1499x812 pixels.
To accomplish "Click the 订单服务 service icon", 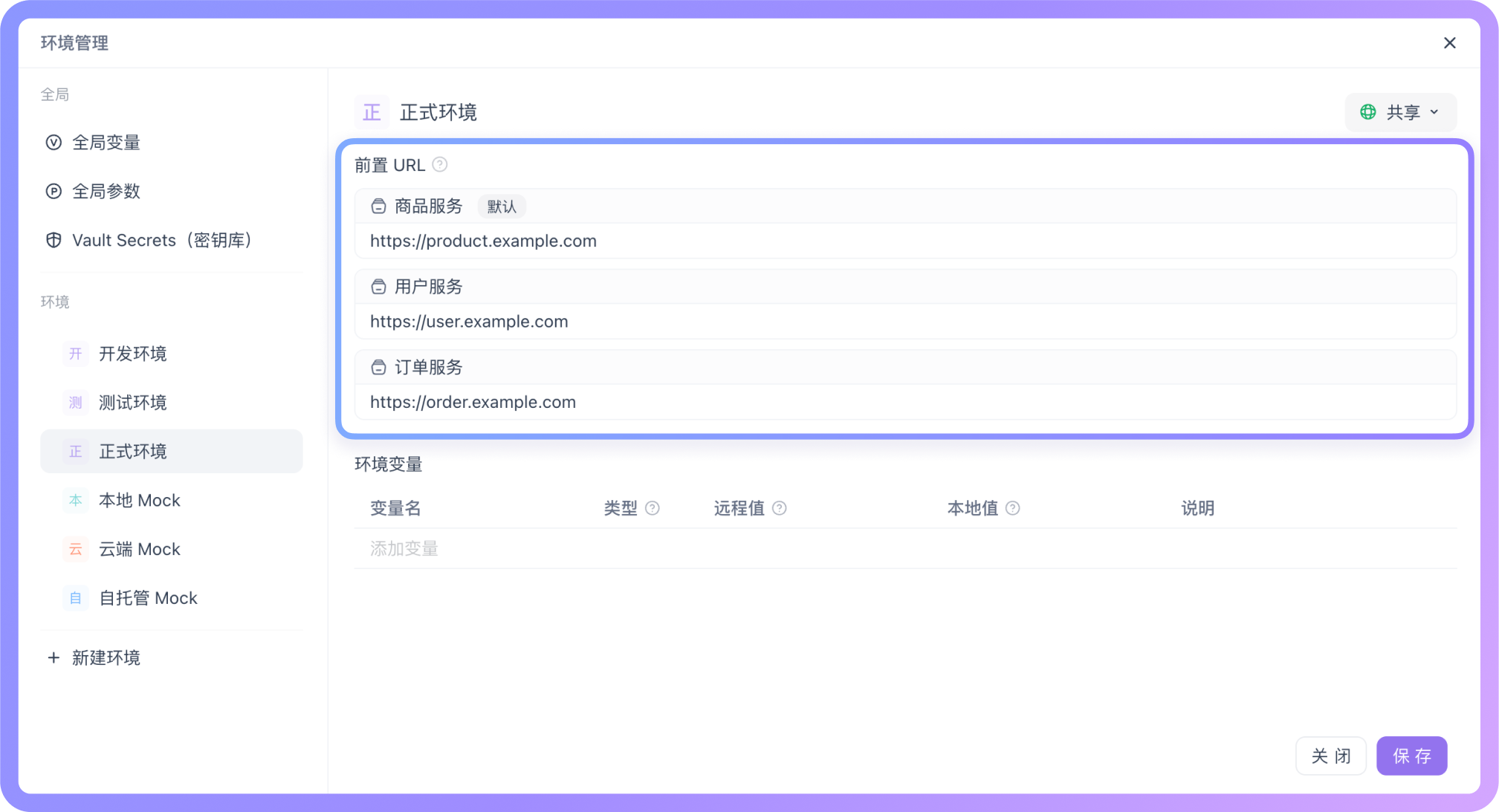I will pos(378,367).
